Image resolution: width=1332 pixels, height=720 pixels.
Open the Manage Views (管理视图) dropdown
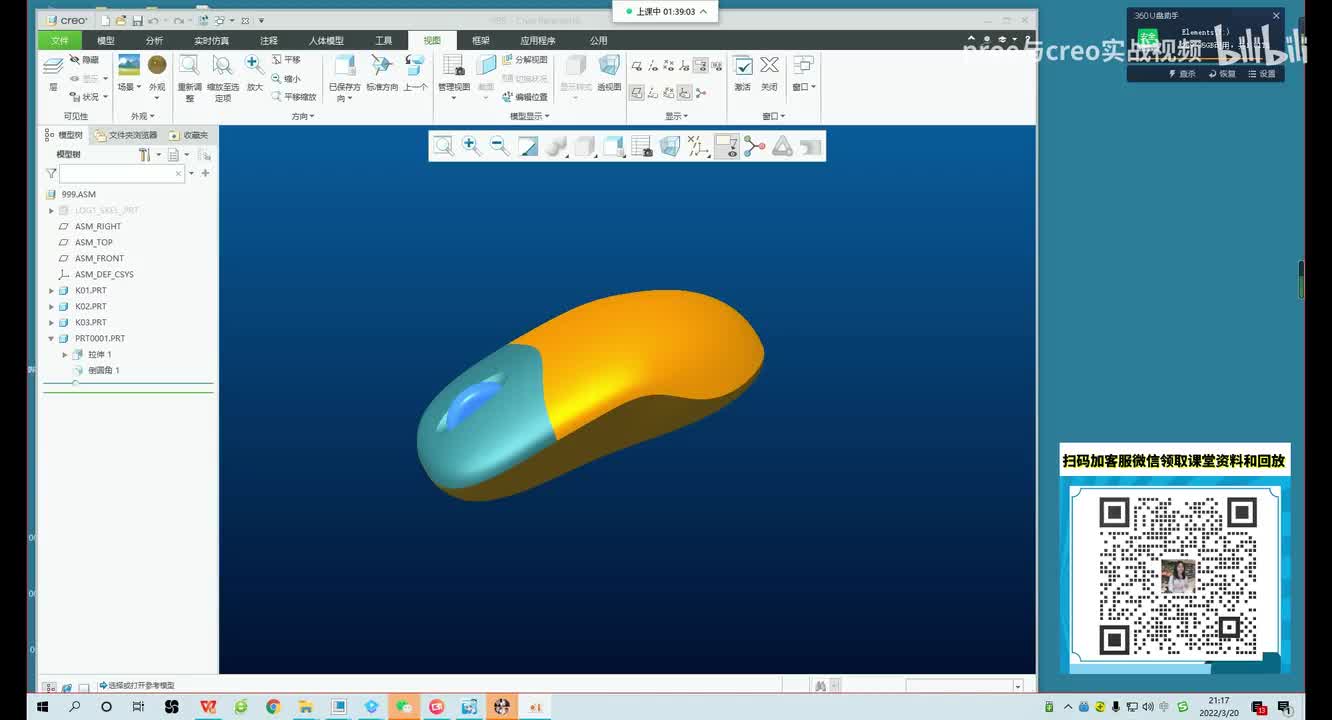[x=454, y=78]
